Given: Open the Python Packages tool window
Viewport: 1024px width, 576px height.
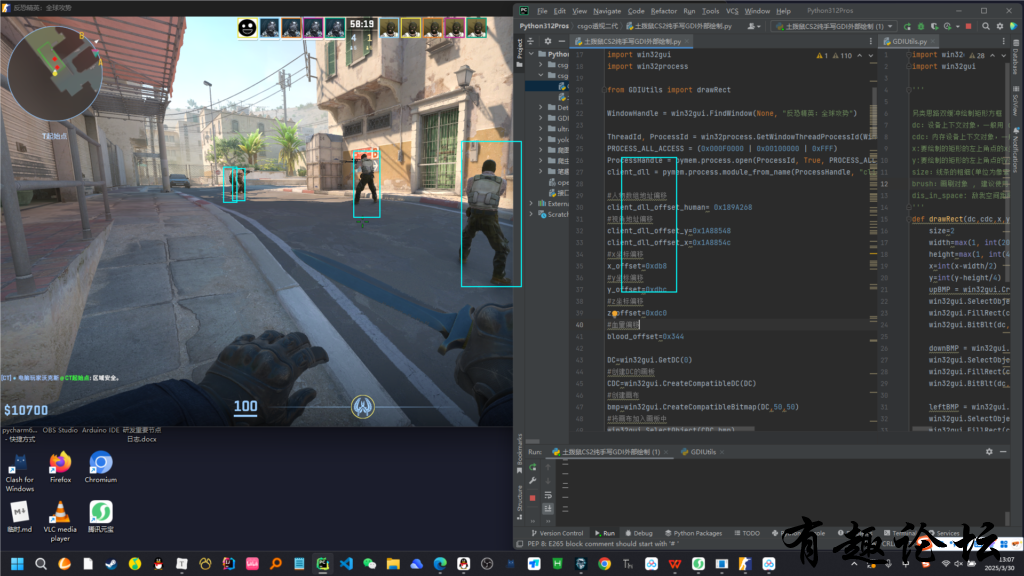Looking at the screenshot, I should [694, 533].
